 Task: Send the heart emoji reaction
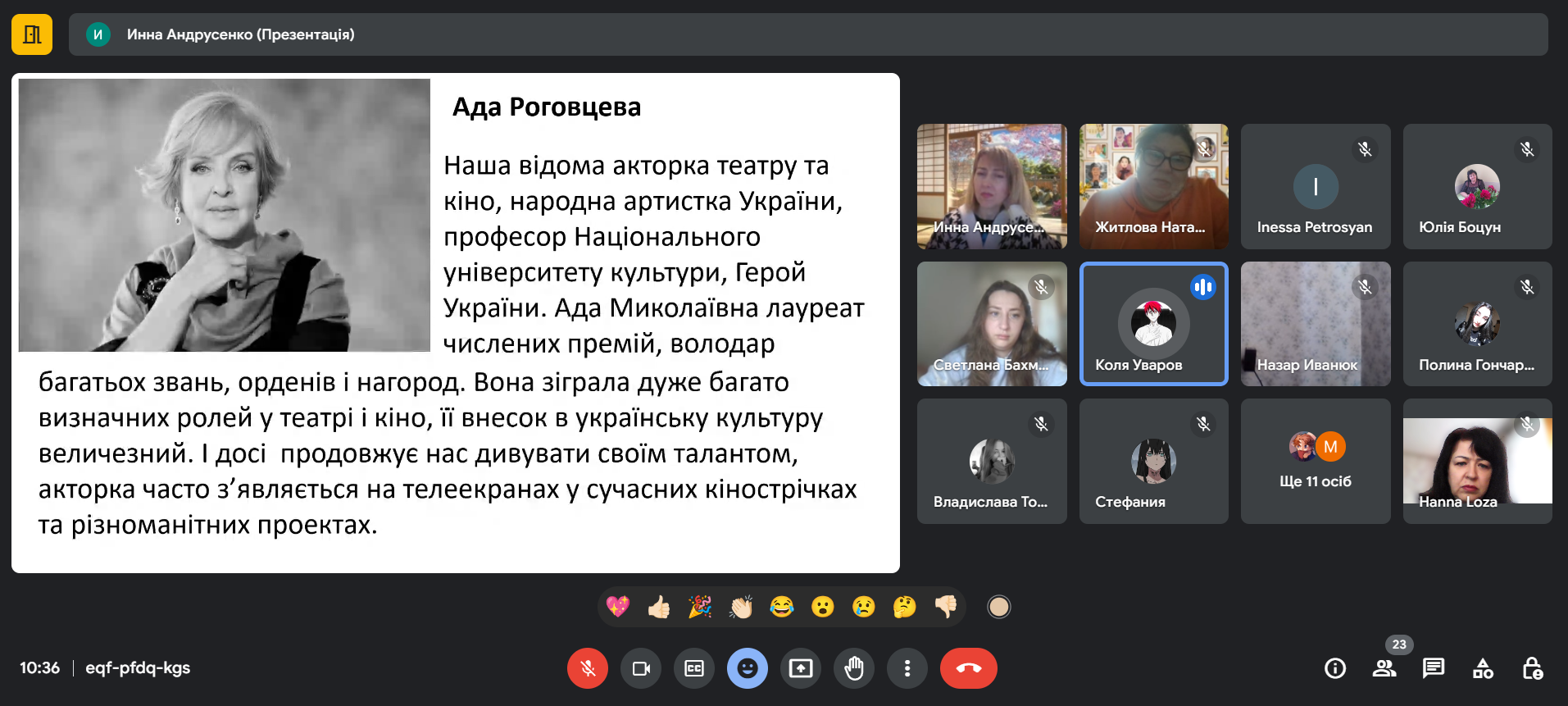[618, 607]
